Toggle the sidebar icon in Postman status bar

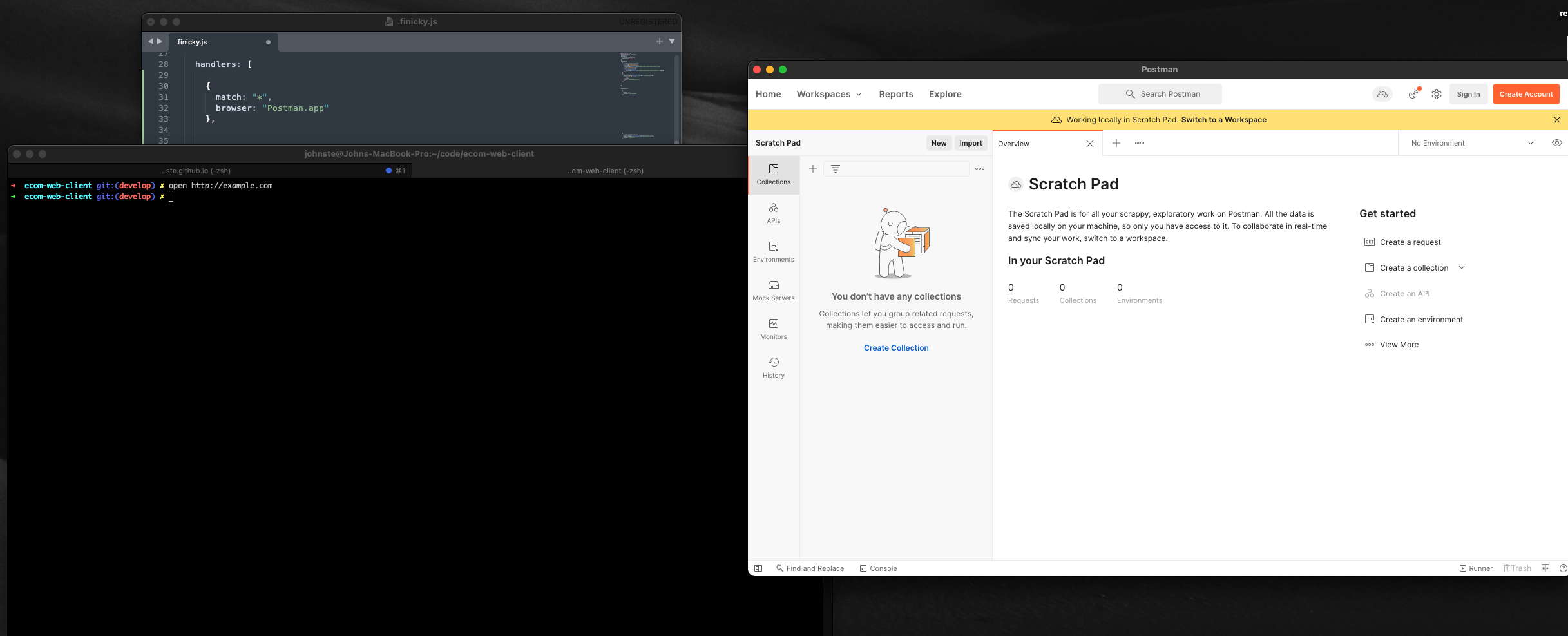tap(758, 568)
